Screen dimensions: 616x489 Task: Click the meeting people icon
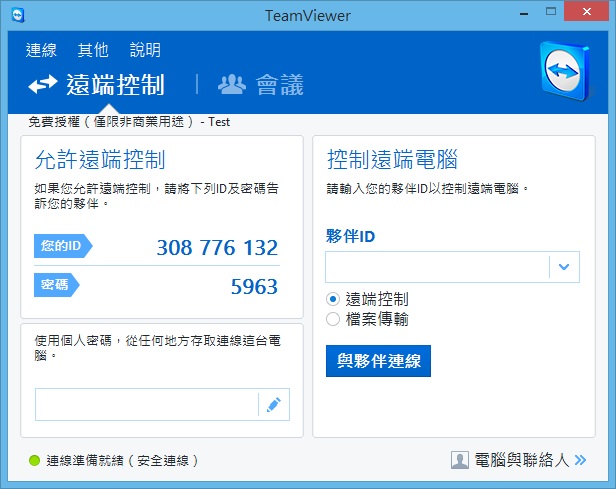[232, 84]
